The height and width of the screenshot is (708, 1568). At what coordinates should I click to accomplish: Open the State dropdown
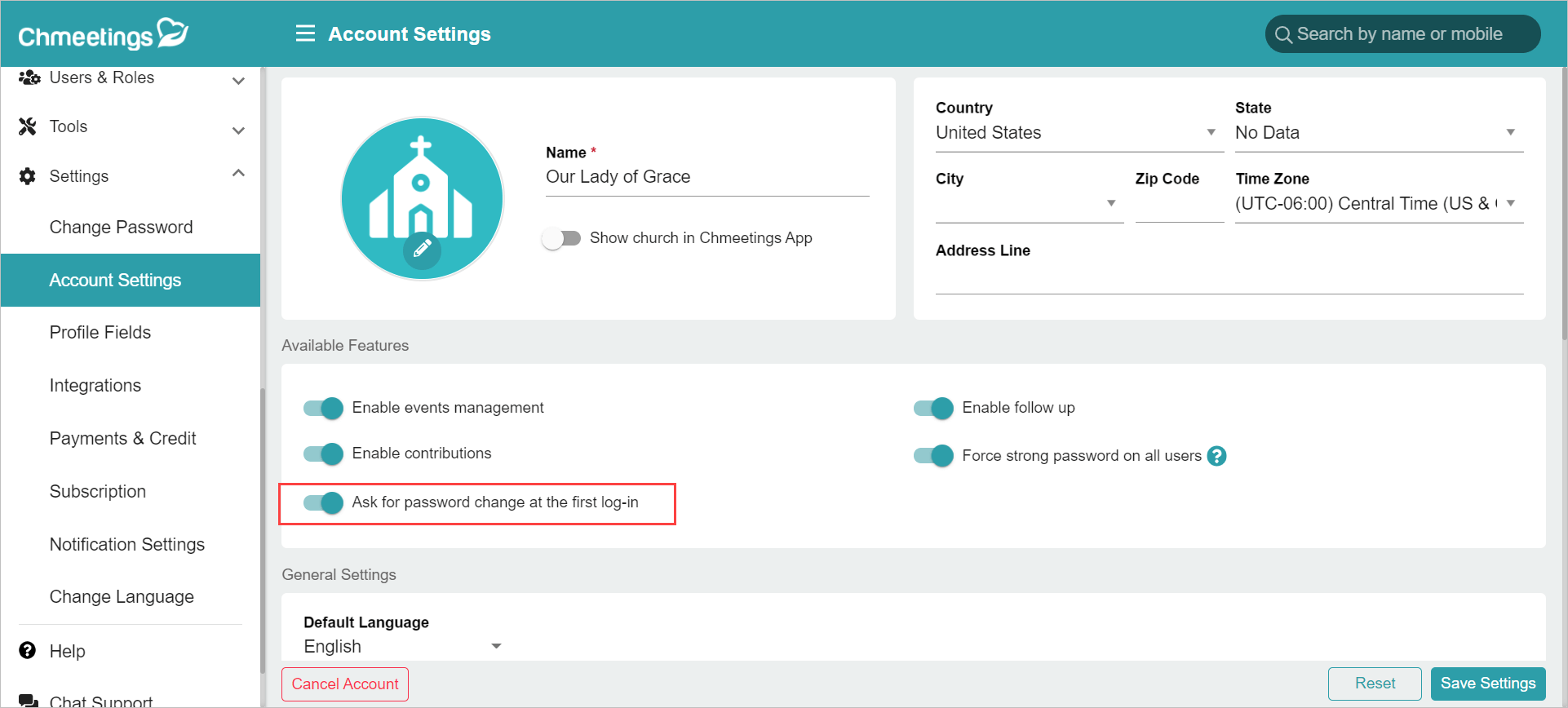click(x=1379, y=133)
